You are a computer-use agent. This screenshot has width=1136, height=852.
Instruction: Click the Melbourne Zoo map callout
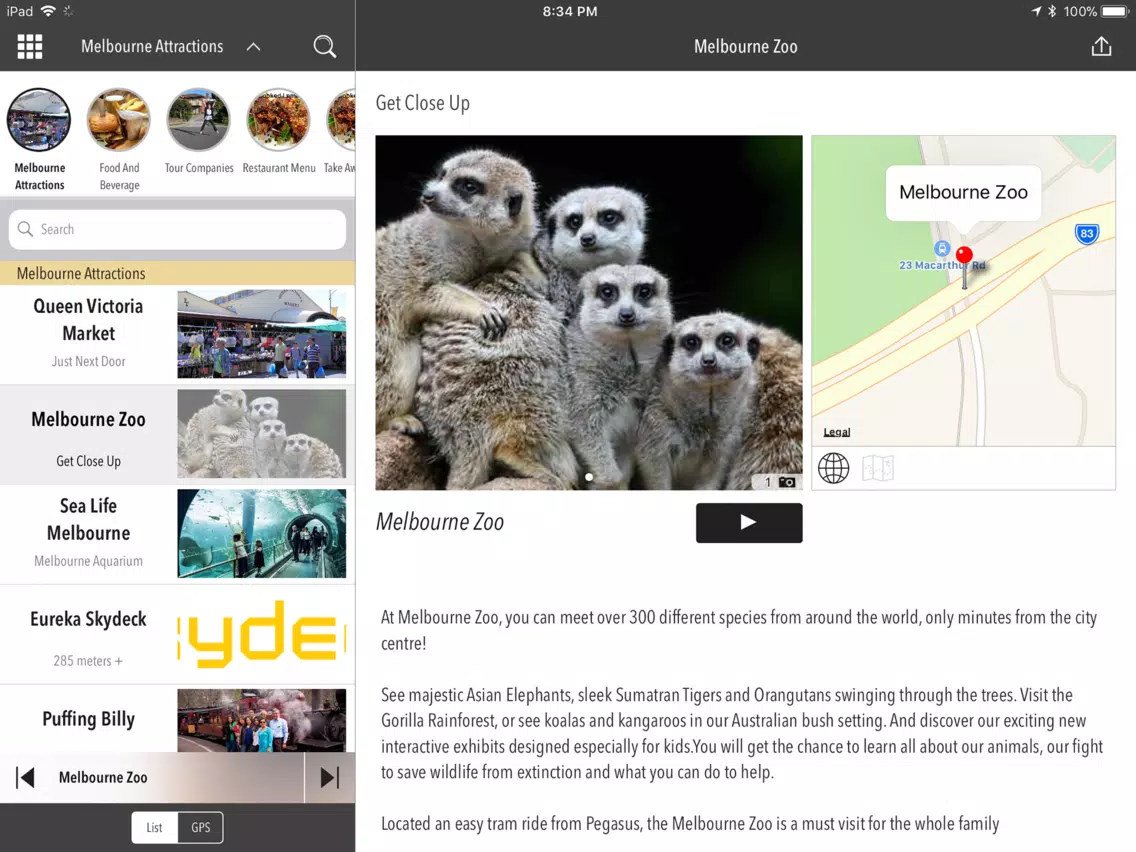tap(964, 193)
